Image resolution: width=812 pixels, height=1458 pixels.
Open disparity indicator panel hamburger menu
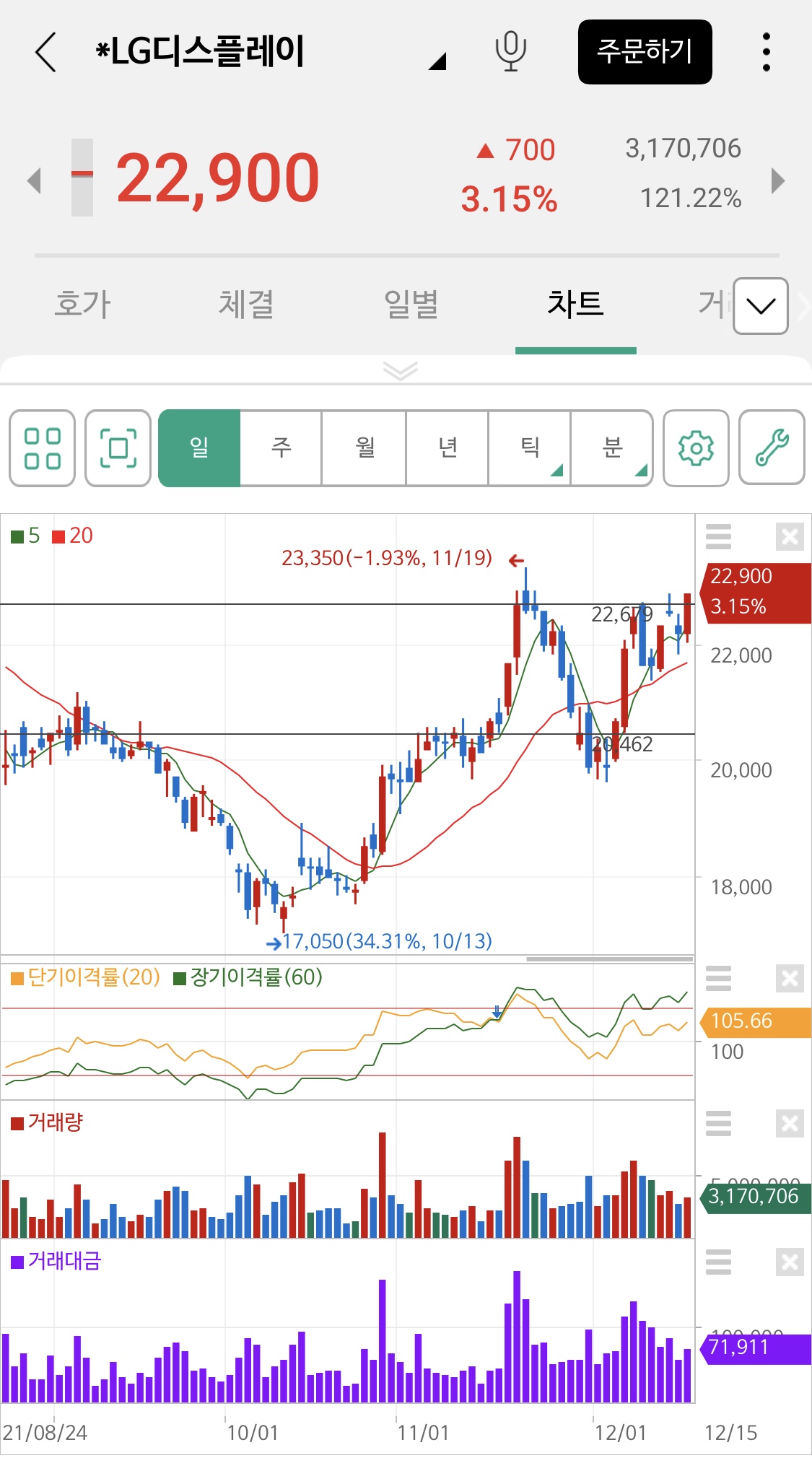point(718,979)
